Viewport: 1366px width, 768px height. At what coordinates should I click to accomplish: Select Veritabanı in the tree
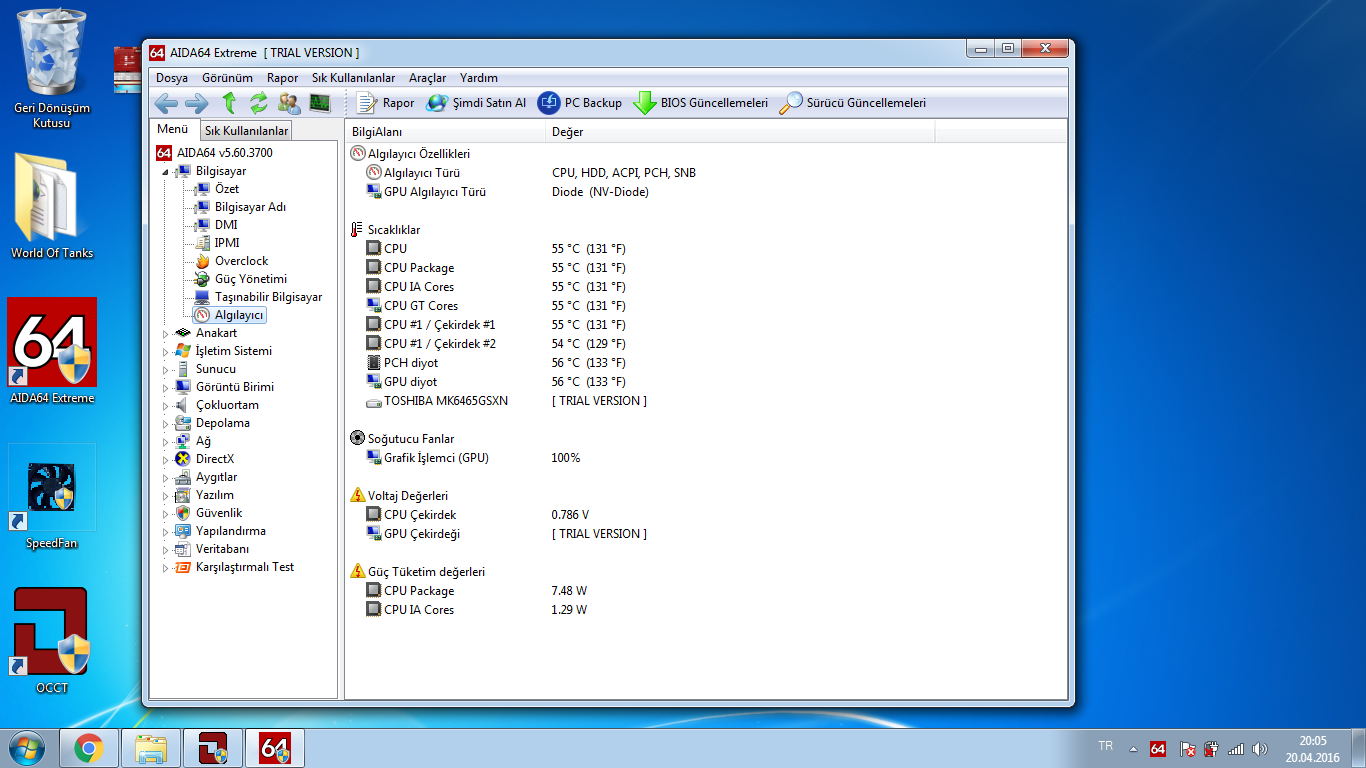[x=222, y=549]
